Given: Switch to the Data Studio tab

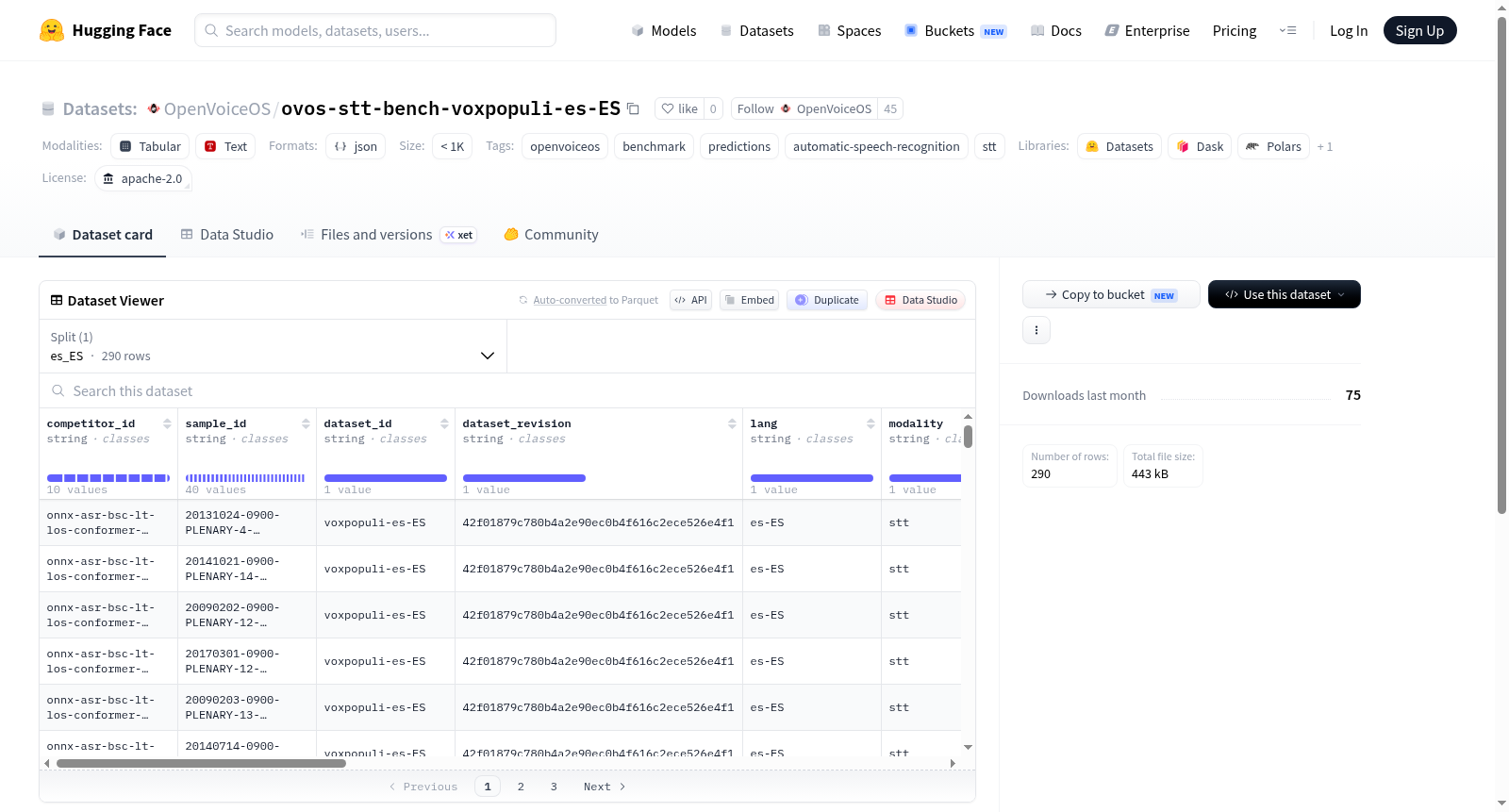Looking at the screenshot, I should click(x=227, y=235).
